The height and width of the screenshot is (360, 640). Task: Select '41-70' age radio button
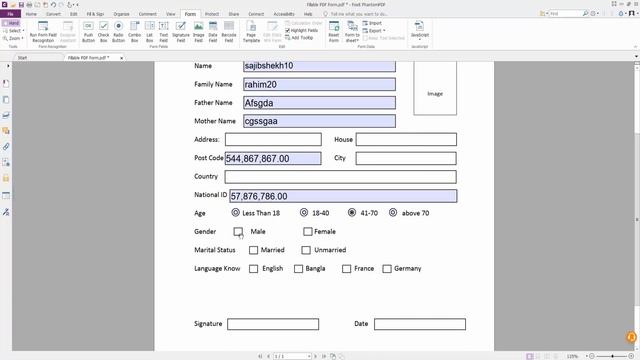[352, 212]
